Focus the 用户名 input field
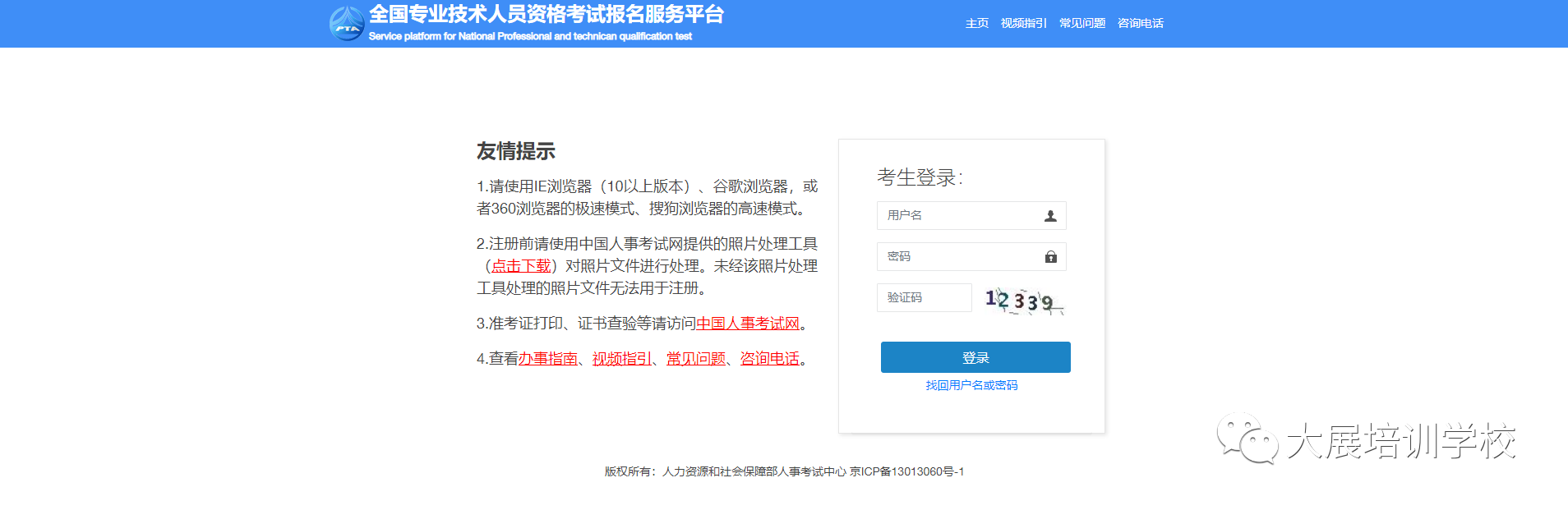1568x510 pixels. pyautogui.click(x=957, y=216)
